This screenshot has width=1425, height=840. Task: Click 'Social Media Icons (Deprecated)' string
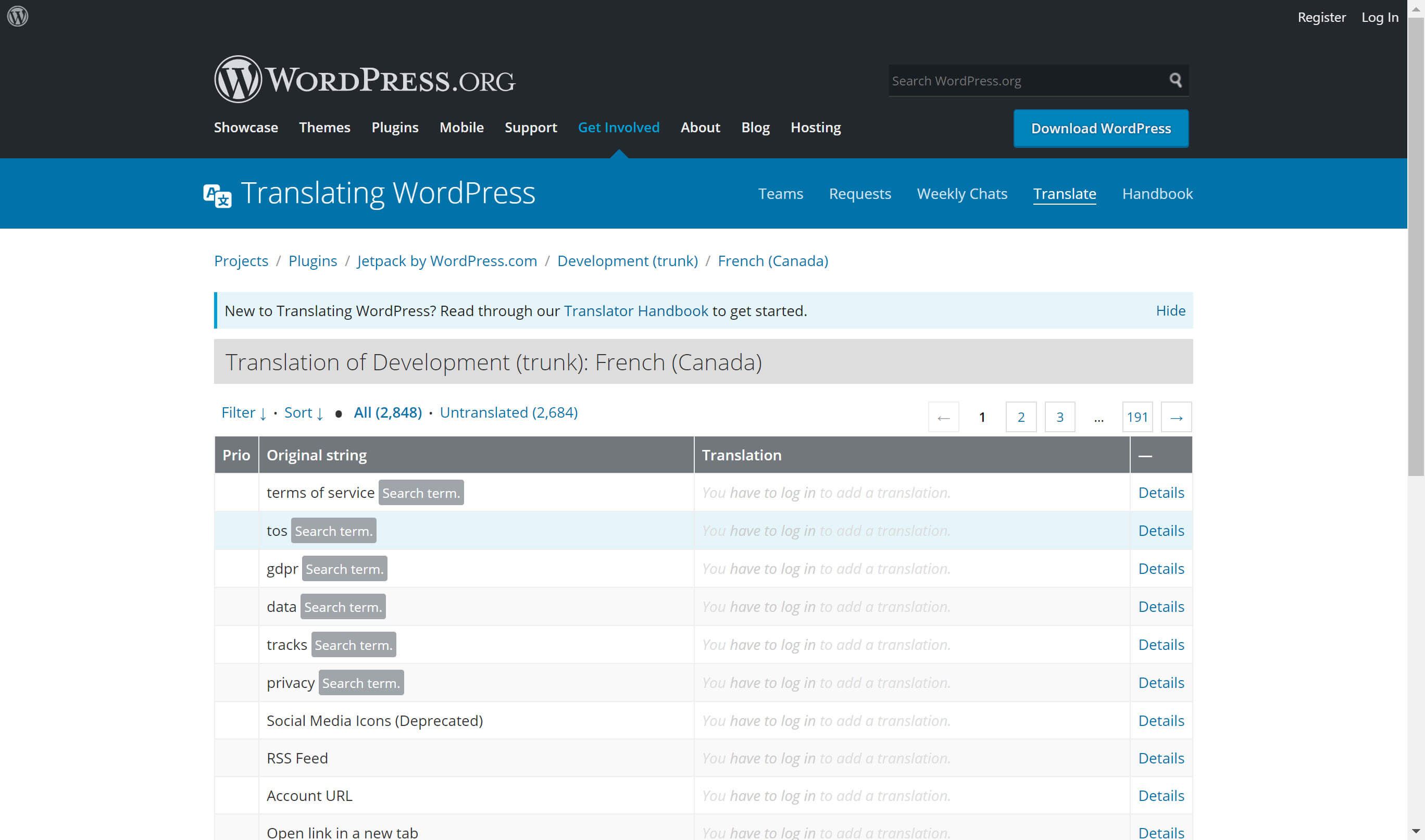click(x=374, y=721)
